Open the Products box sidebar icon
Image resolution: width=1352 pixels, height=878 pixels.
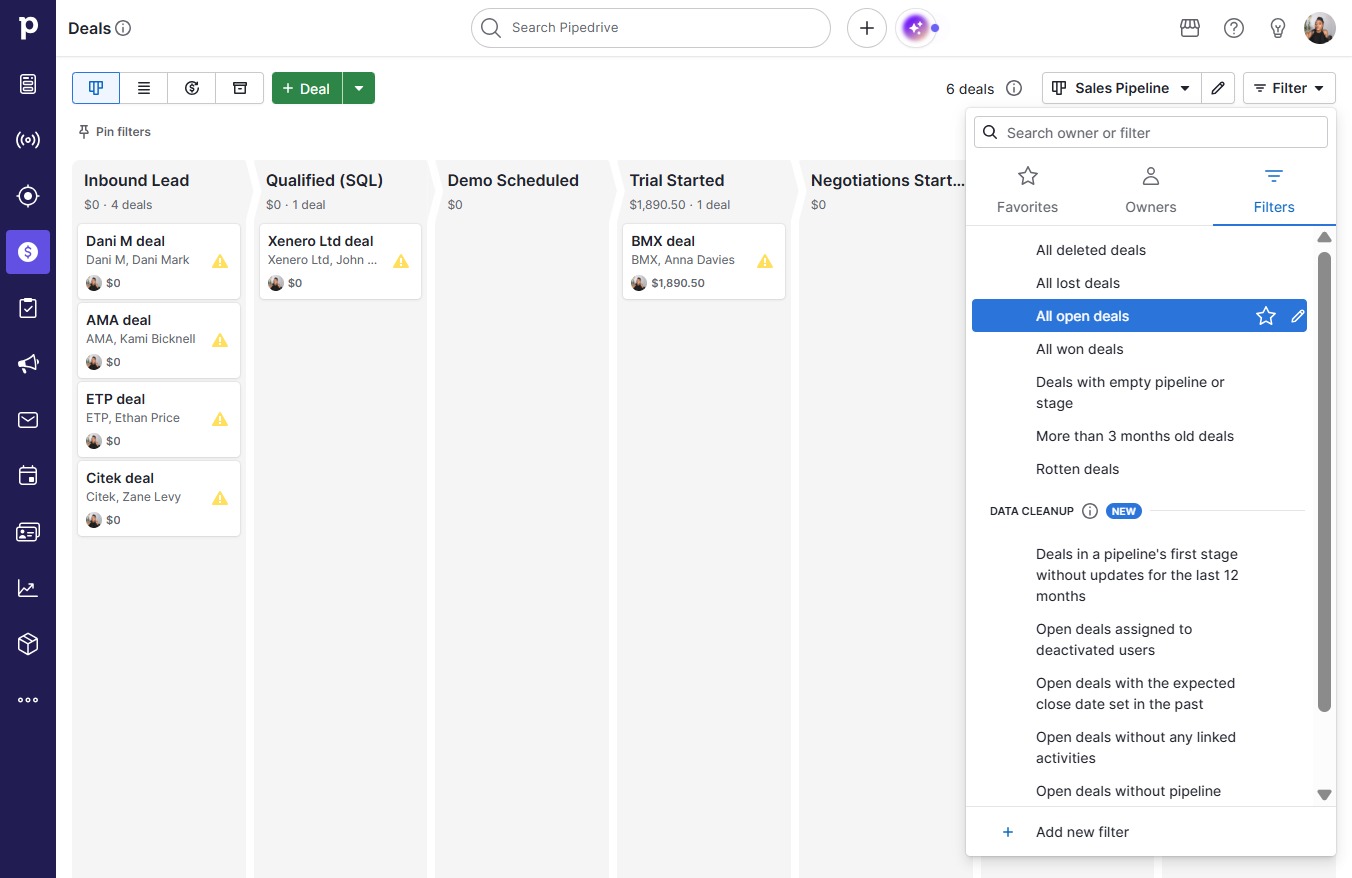(x=28, y=644)
